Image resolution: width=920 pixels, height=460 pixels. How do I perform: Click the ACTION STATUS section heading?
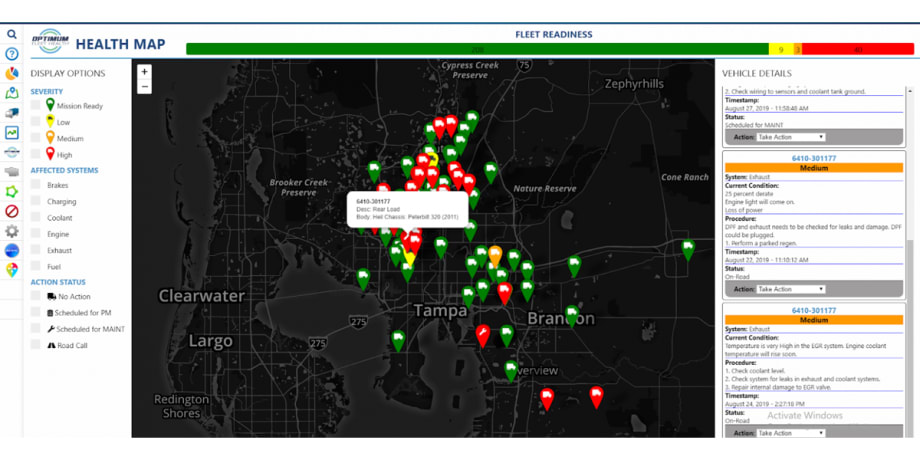(x=58, y=282)
